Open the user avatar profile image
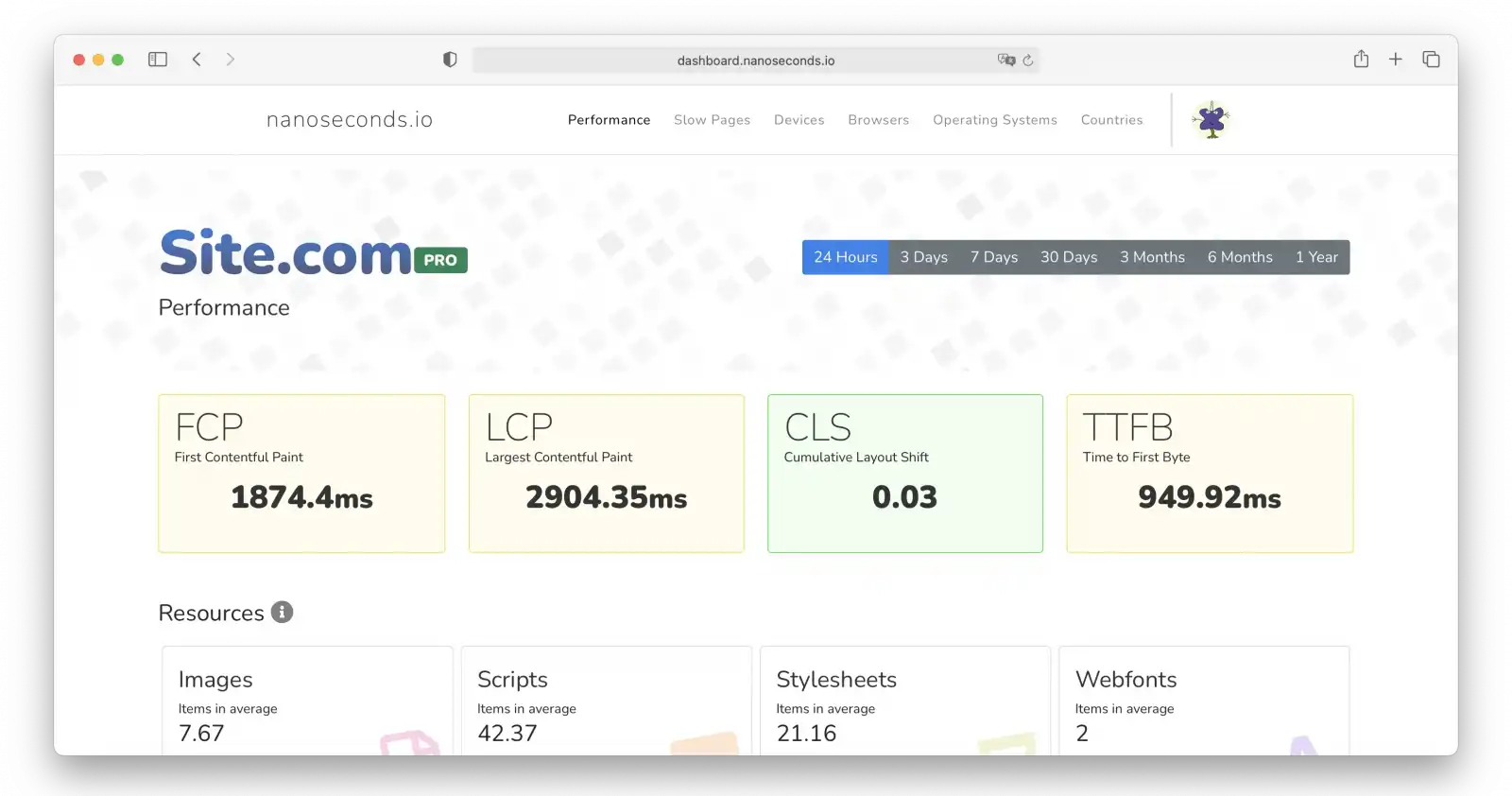1512x796 pixels. pyautogui.click(x=1211, y=120)
